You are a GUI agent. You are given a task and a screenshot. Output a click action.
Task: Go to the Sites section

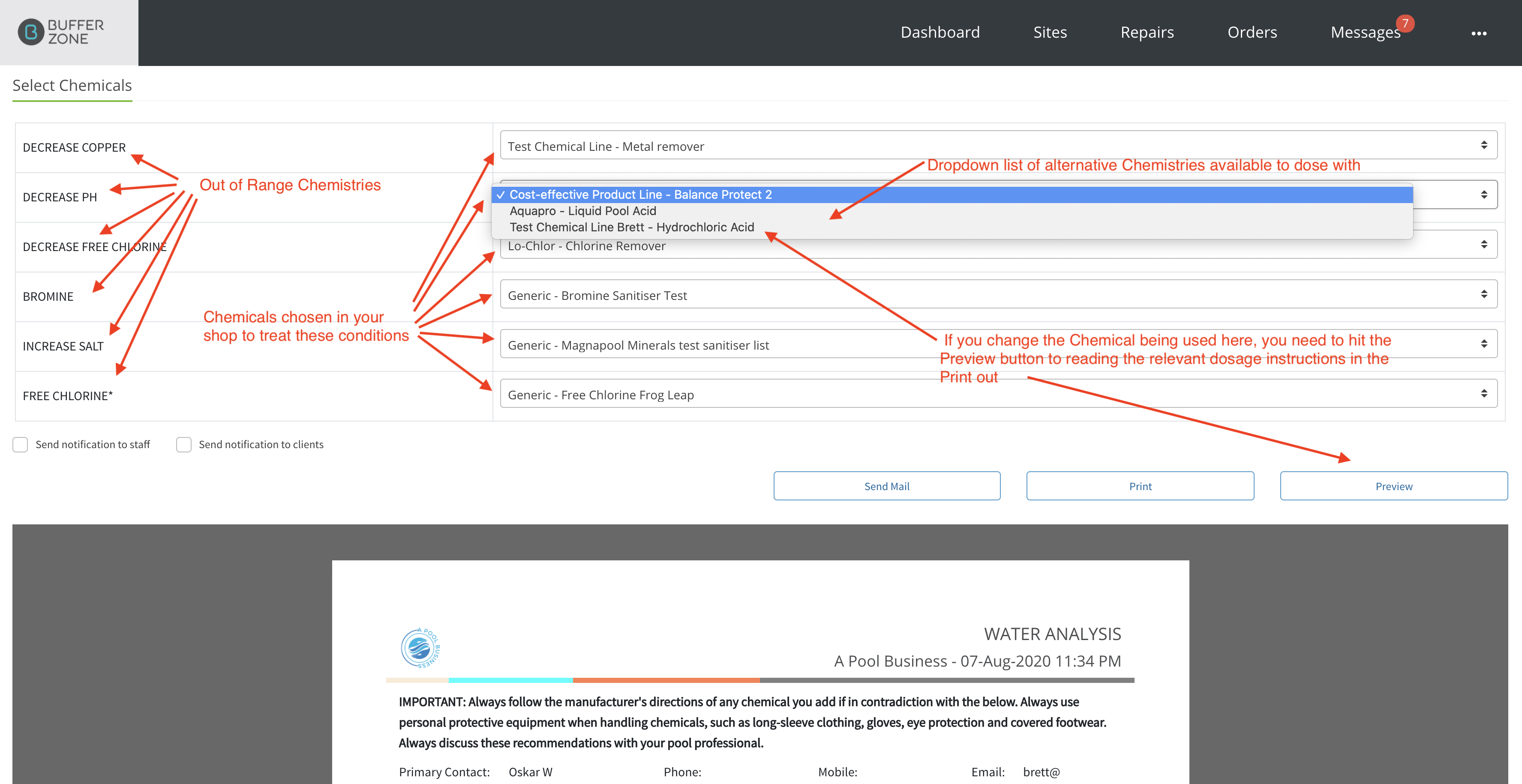1050,32
